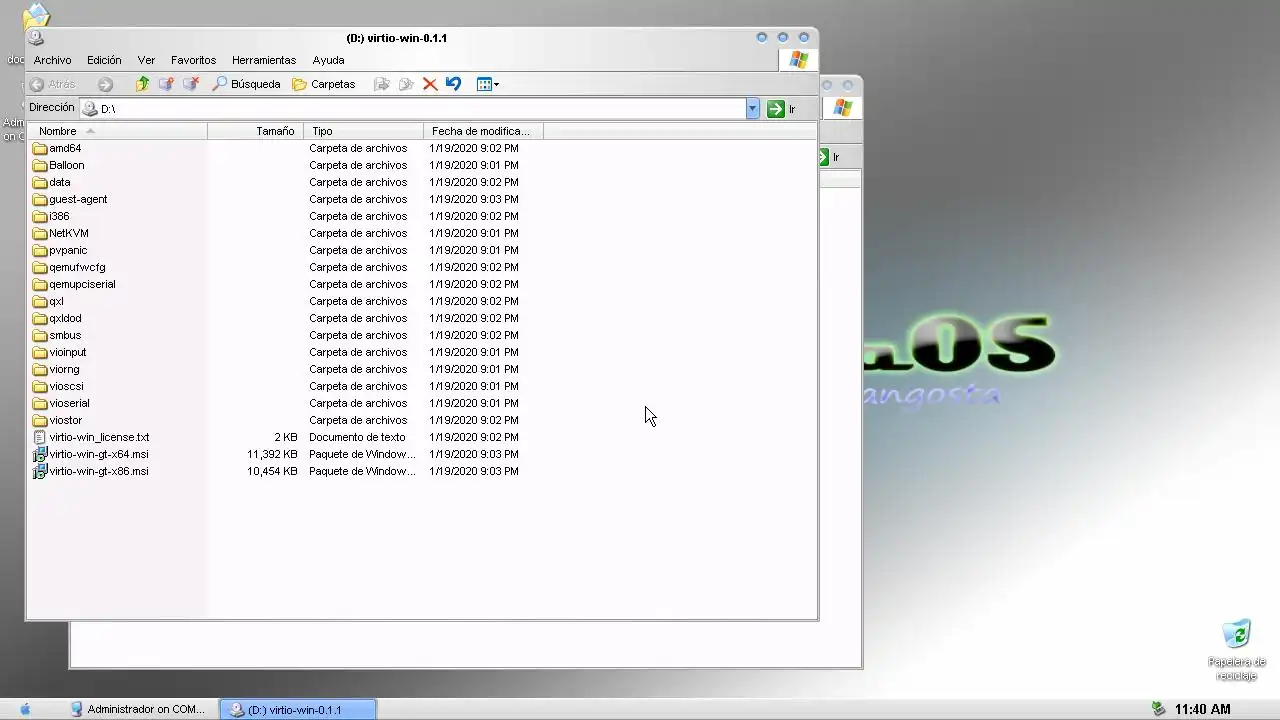The width and height of the screenshot is (1280, 720).
Task: Sort by the Nombre column header
Action: (x=117, y=131)
